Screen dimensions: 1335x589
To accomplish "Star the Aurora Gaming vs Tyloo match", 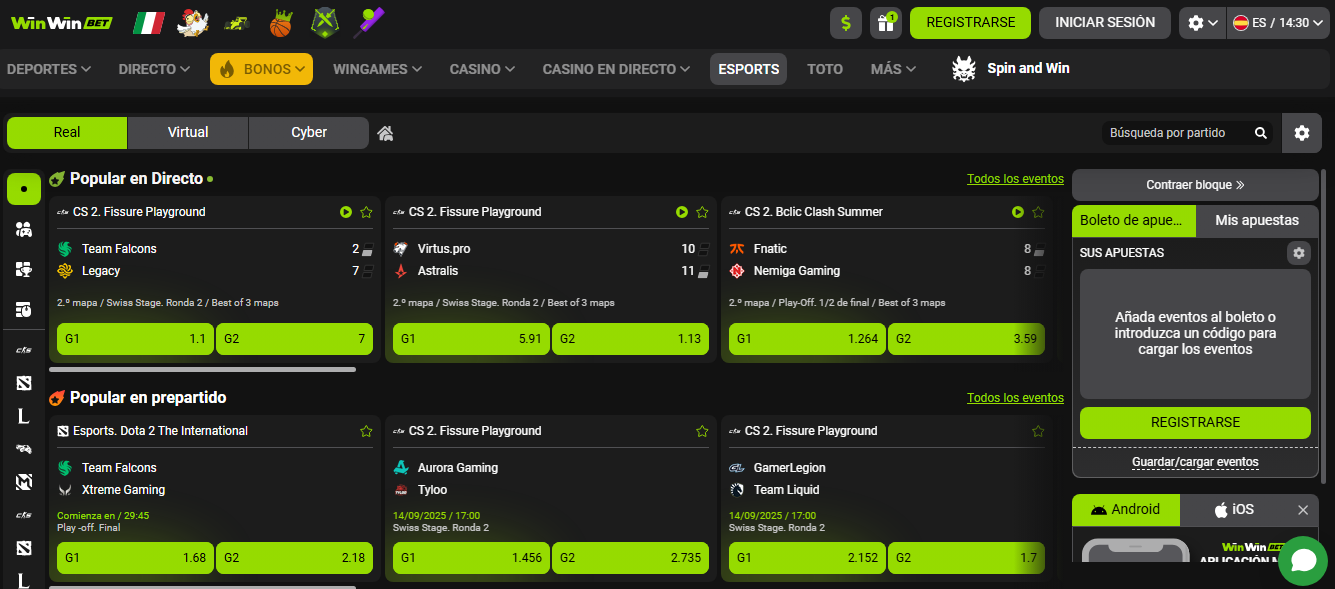I will click(702, 431).
